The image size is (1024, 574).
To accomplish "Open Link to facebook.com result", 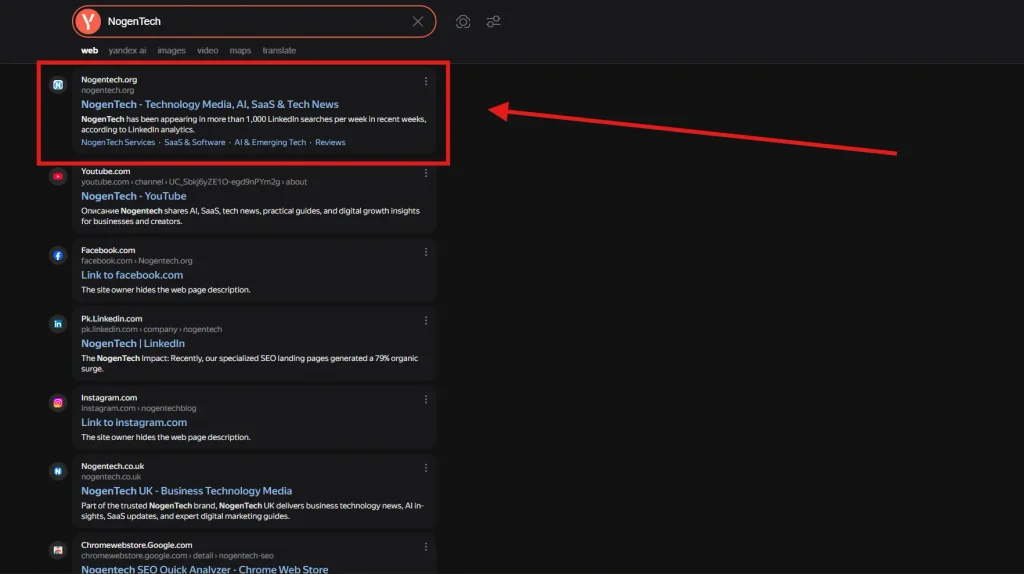I will (132, 275).
